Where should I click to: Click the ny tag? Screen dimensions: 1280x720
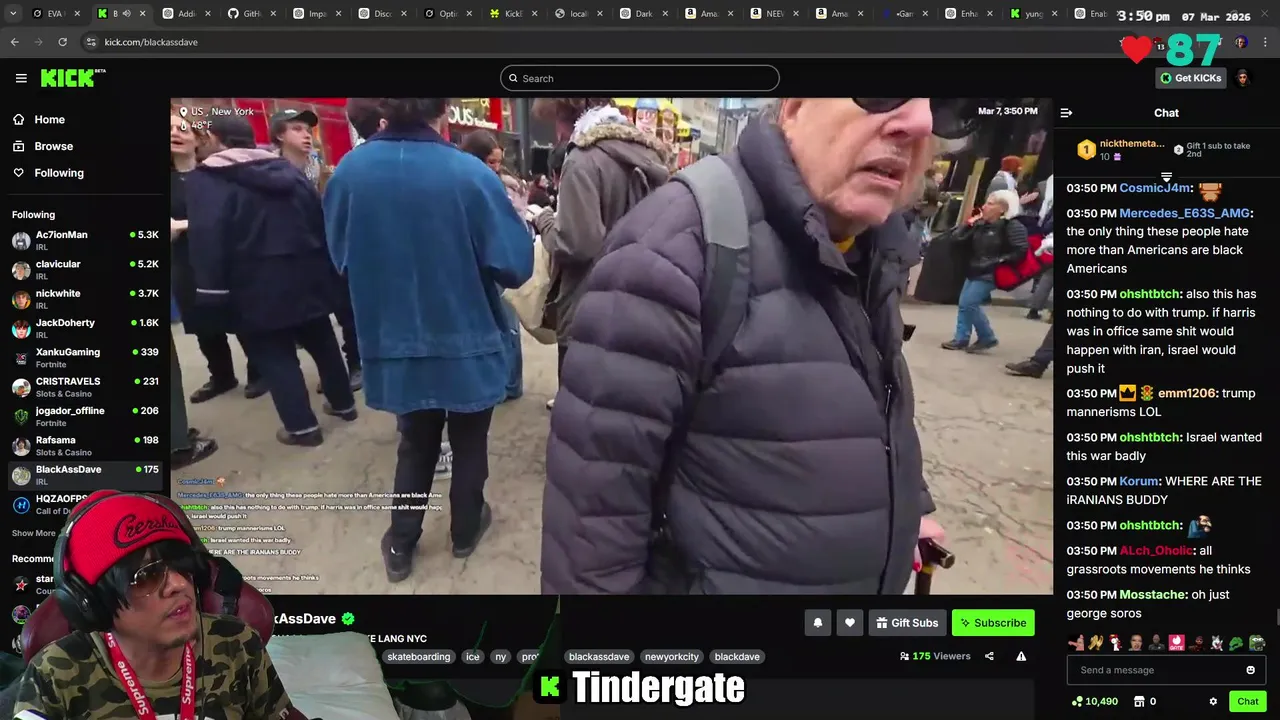click(500, 657)
